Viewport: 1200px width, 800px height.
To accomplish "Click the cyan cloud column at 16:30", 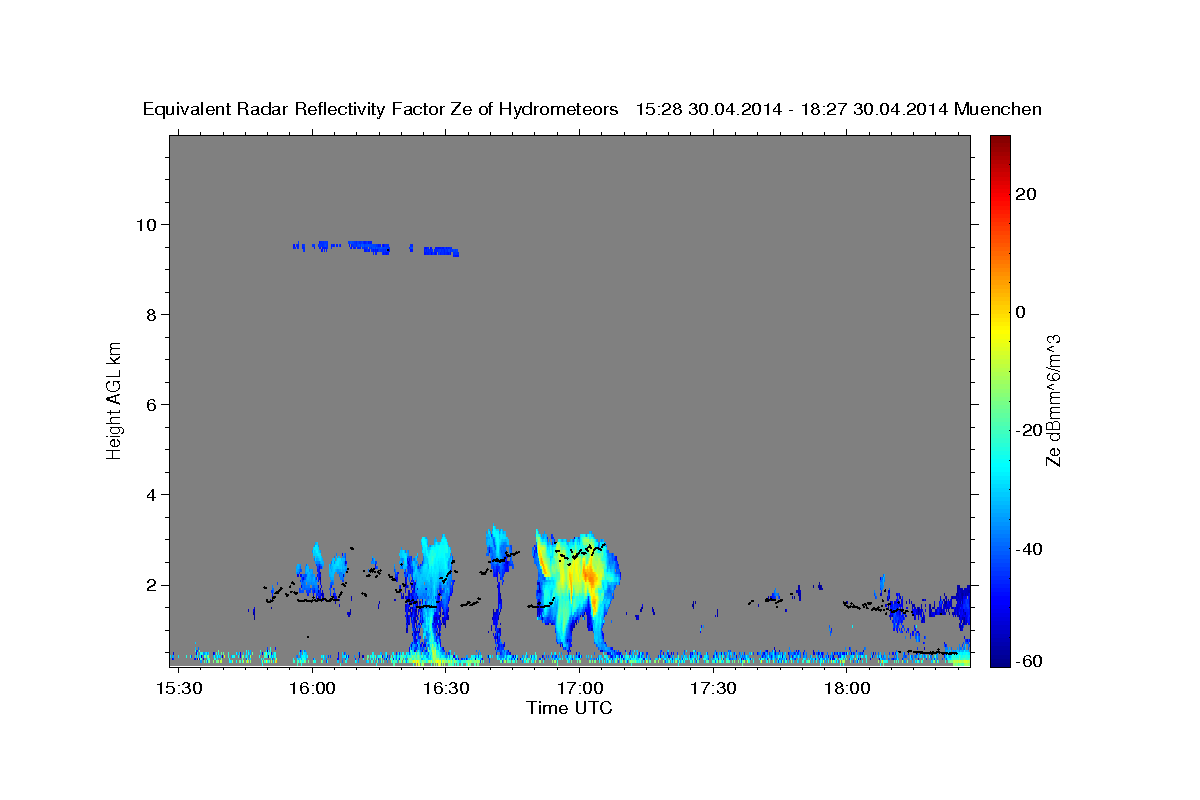I will (433, 600).
